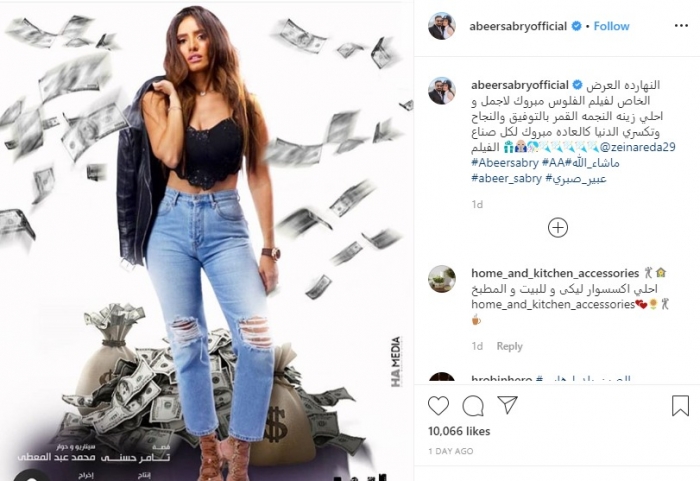Open the #abeer_sabry hashtag
700x481 pixels.
506,179
